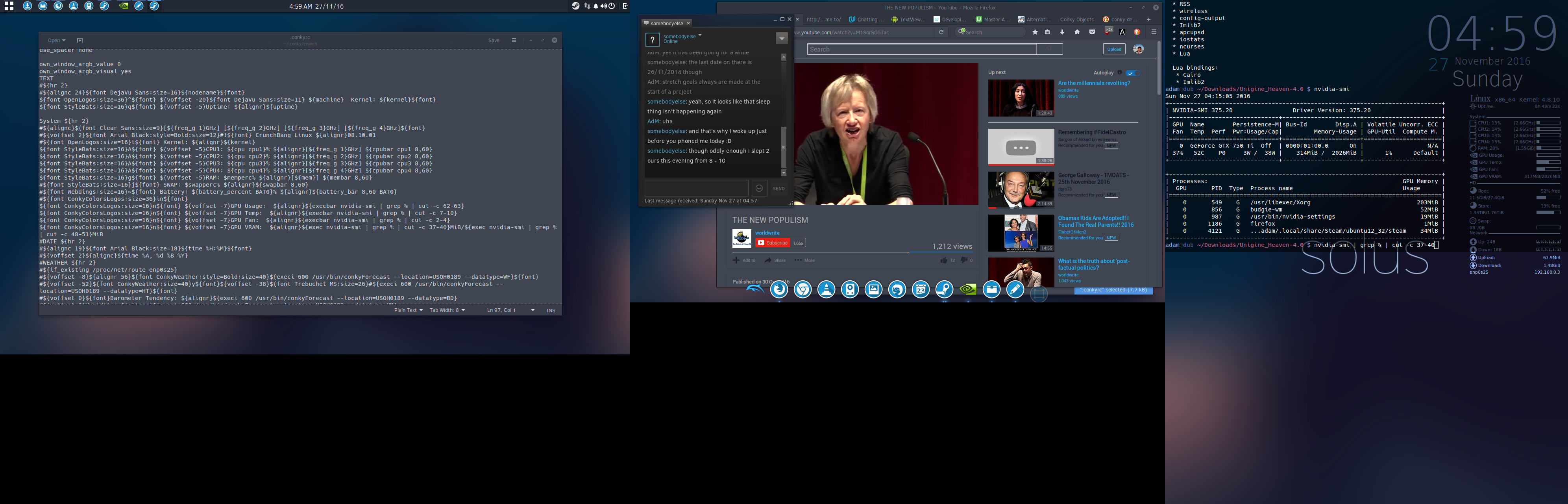Open notifications bell in system tray
Image resolution: width=1568 pixels, height=504 pixels.
point(596,6)
